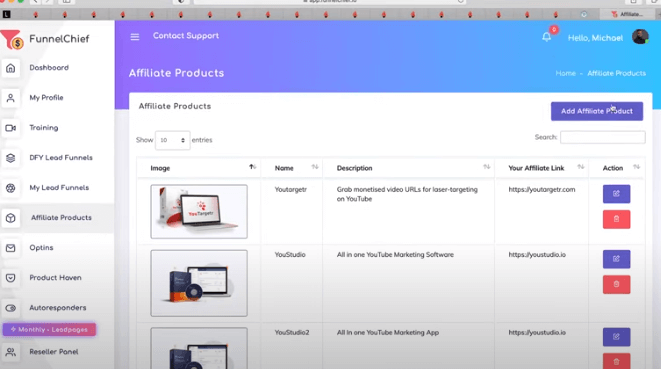661x369 pixels.
Task: Open Training in sidebar
Action: point(44,127)
